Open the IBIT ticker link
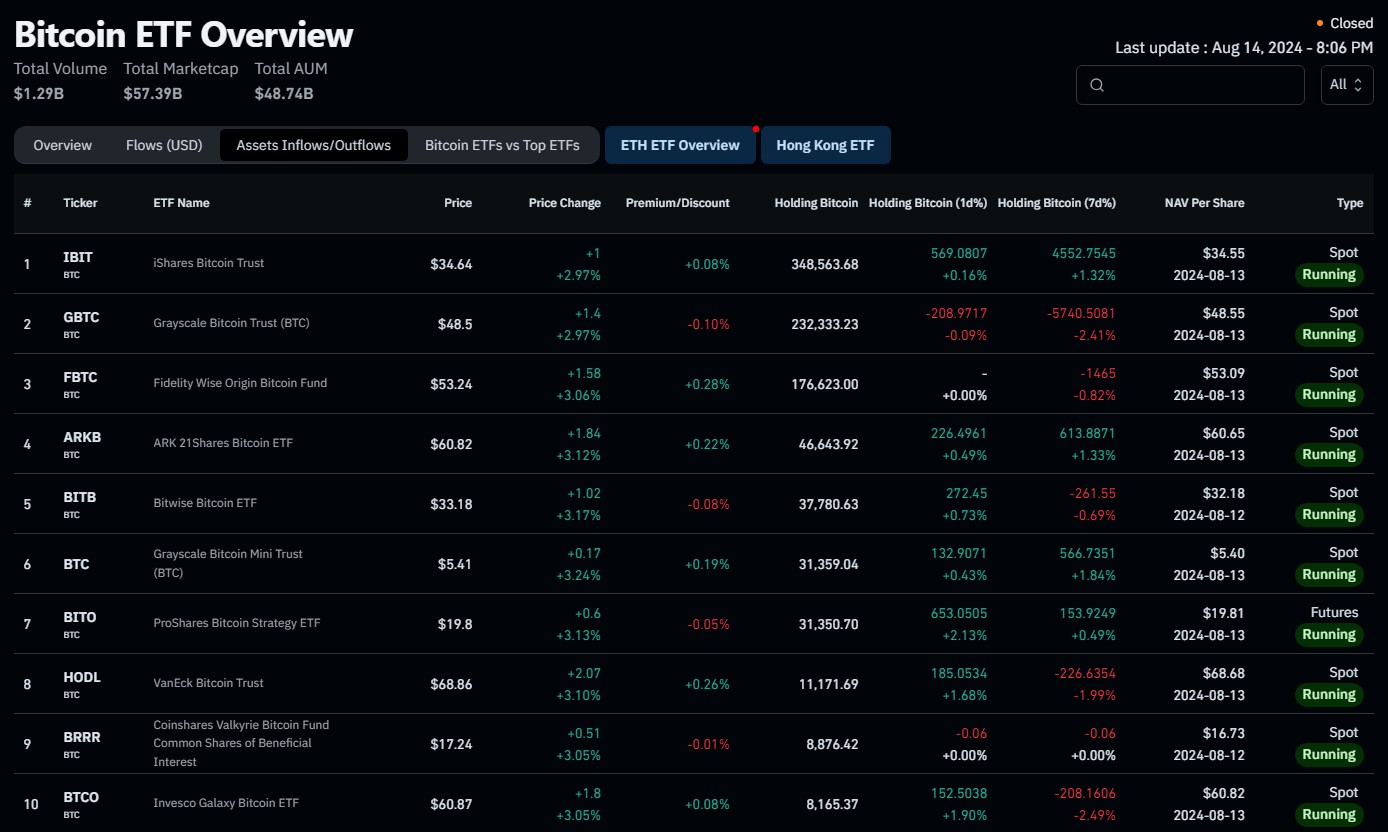 click(78, 257)
